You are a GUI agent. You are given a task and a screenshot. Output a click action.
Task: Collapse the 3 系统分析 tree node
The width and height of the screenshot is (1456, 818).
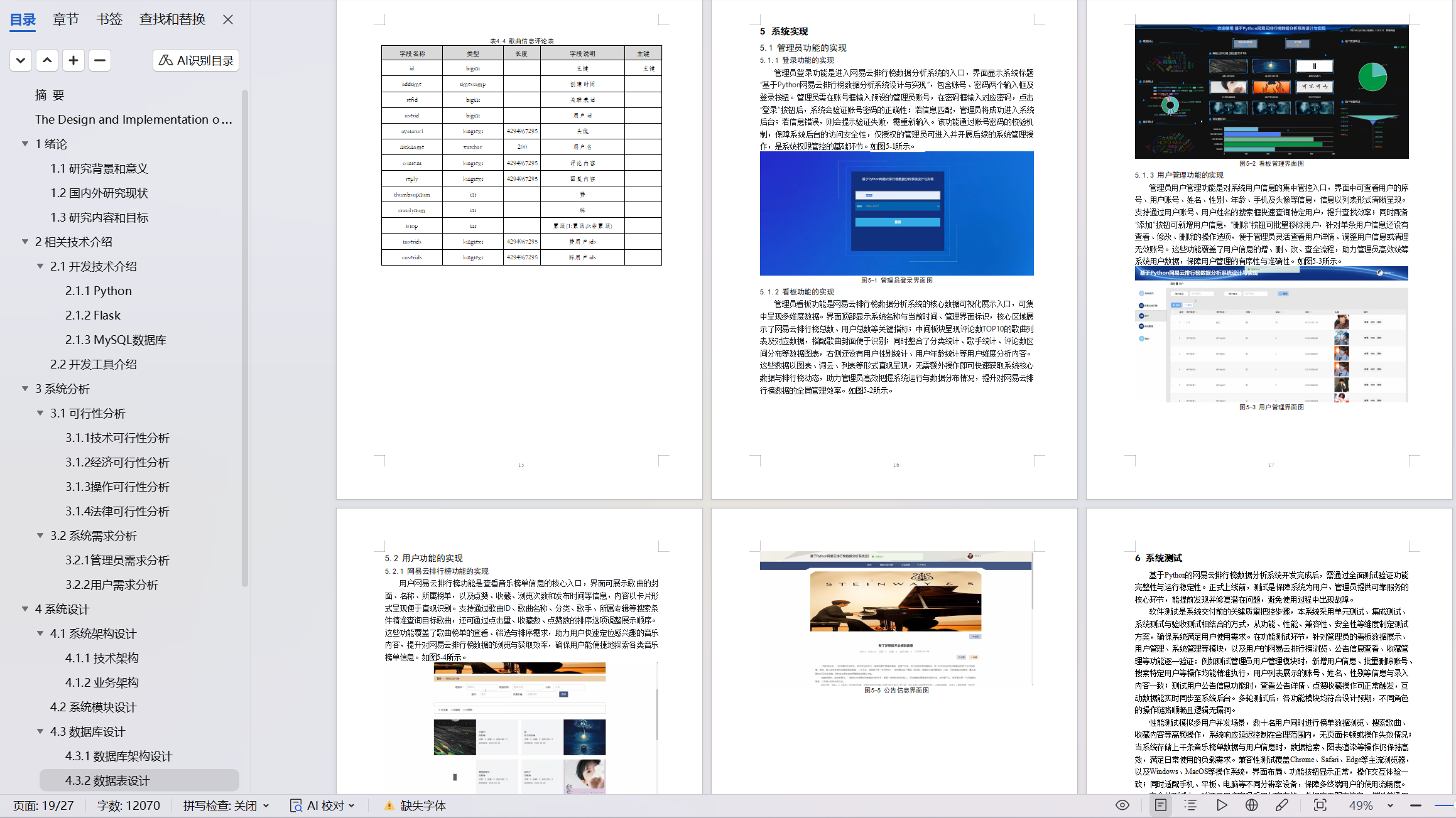25,389
